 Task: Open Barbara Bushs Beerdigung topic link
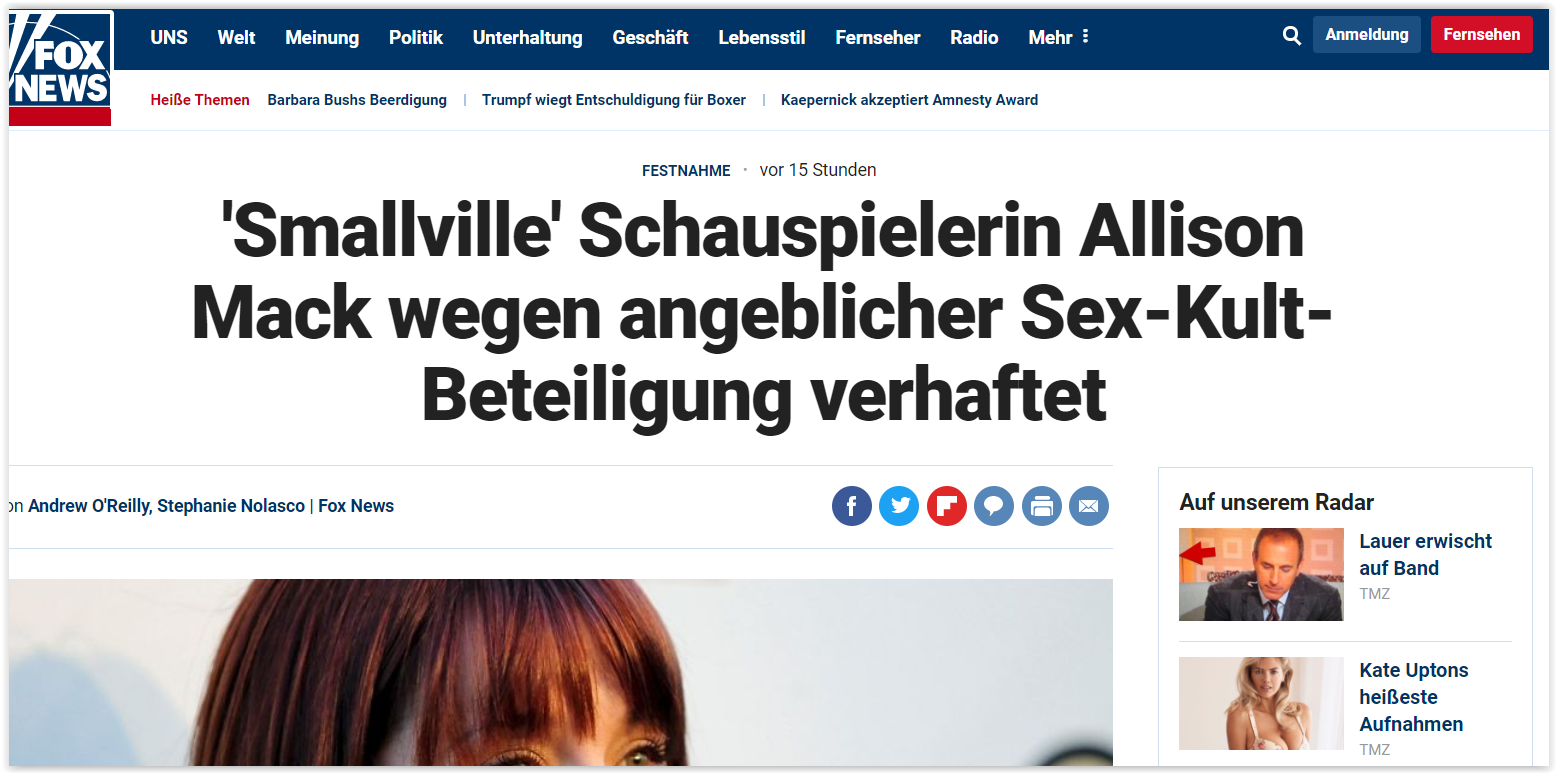click(x=357, y=100)
